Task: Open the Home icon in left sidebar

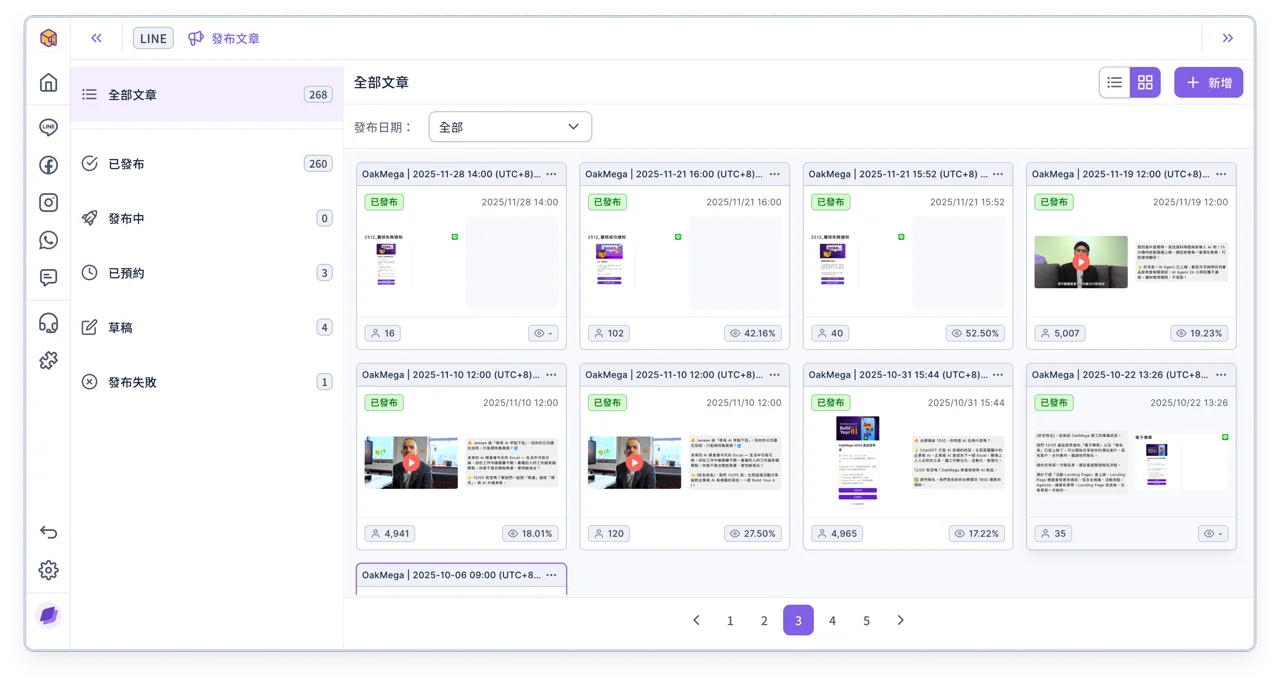Action: point(48,83)
